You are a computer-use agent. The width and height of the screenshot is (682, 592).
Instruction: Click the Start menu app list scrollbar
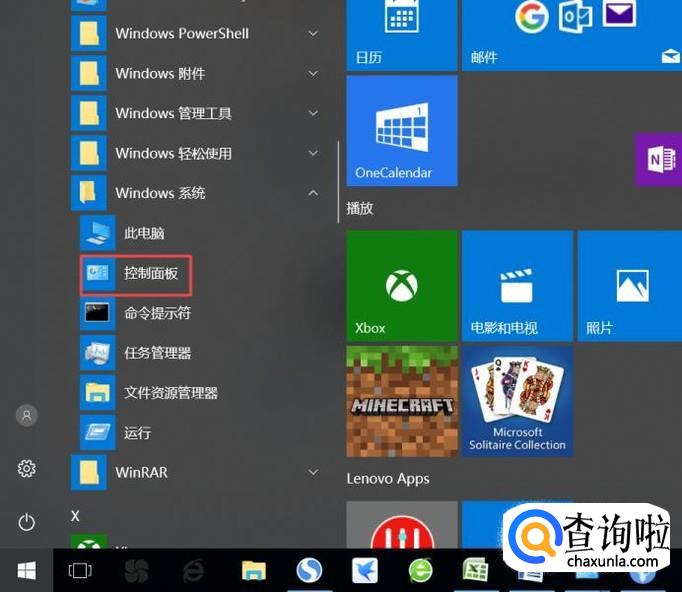click(338, 183)
